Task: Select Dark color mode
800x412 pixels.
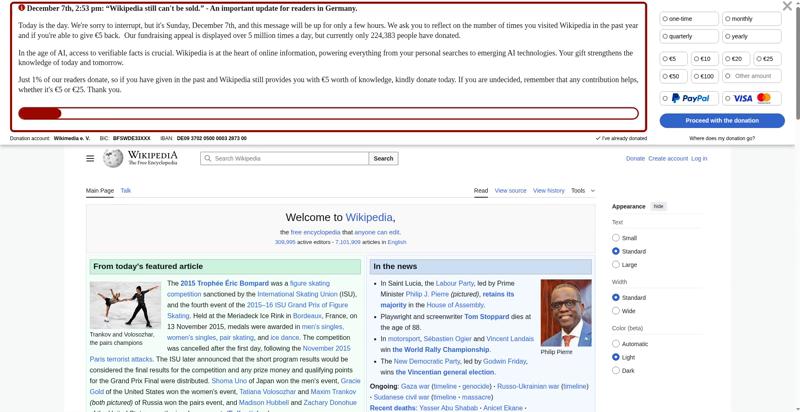Action: [616, 370]
